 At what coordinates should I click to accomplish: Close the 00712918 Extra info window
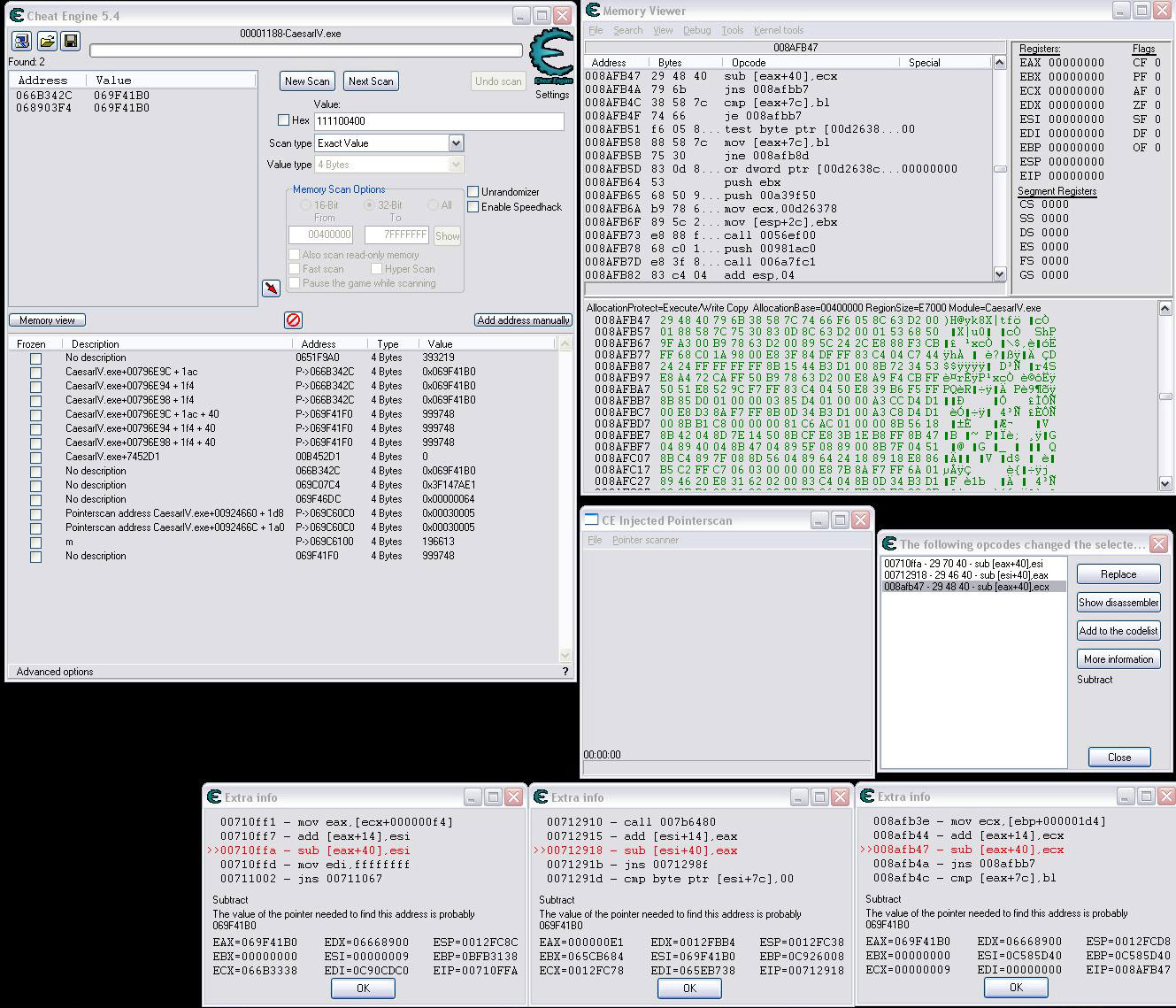841,797
